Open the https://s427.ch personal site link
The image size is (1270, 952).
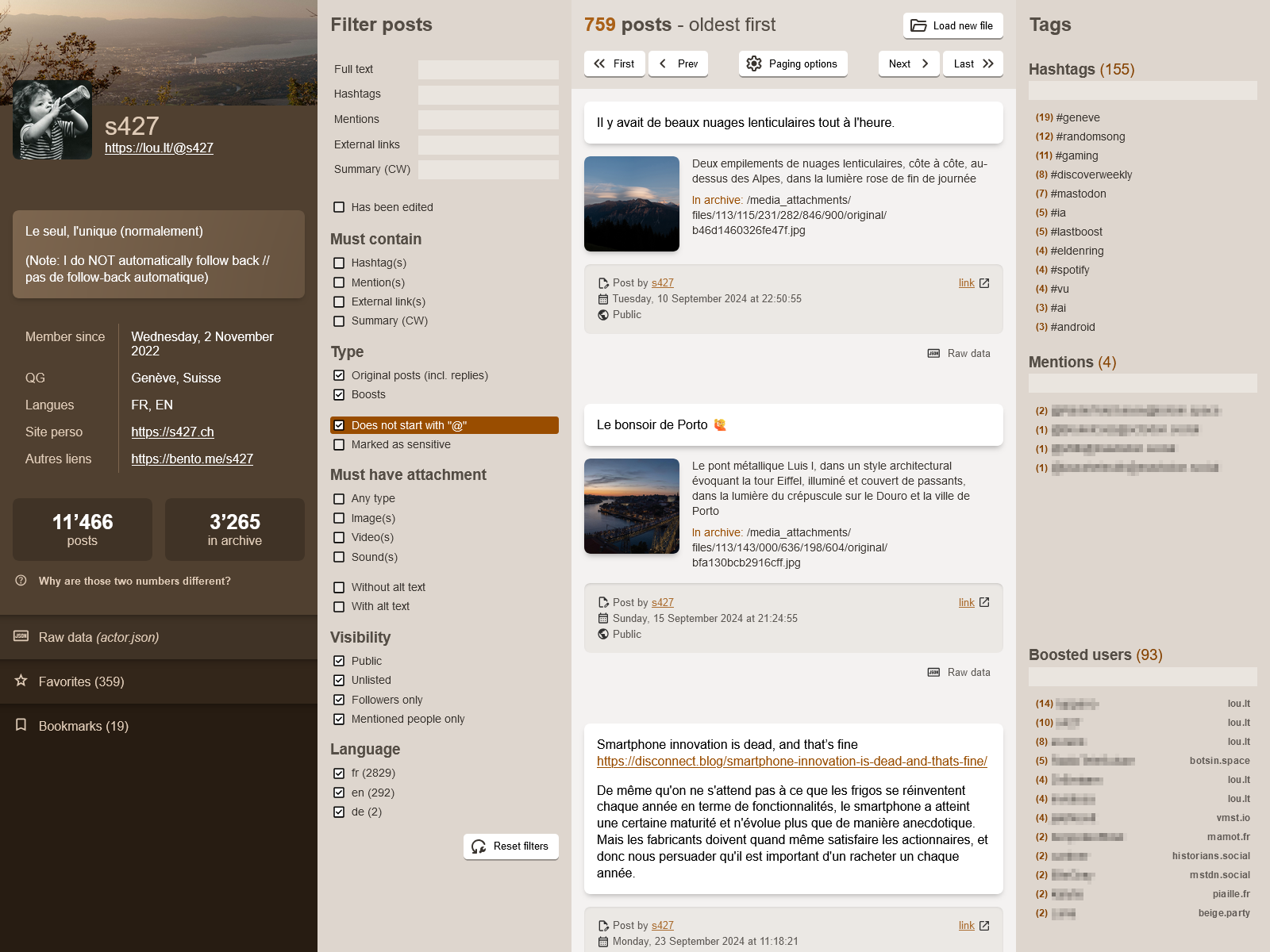tap(172, 432)
